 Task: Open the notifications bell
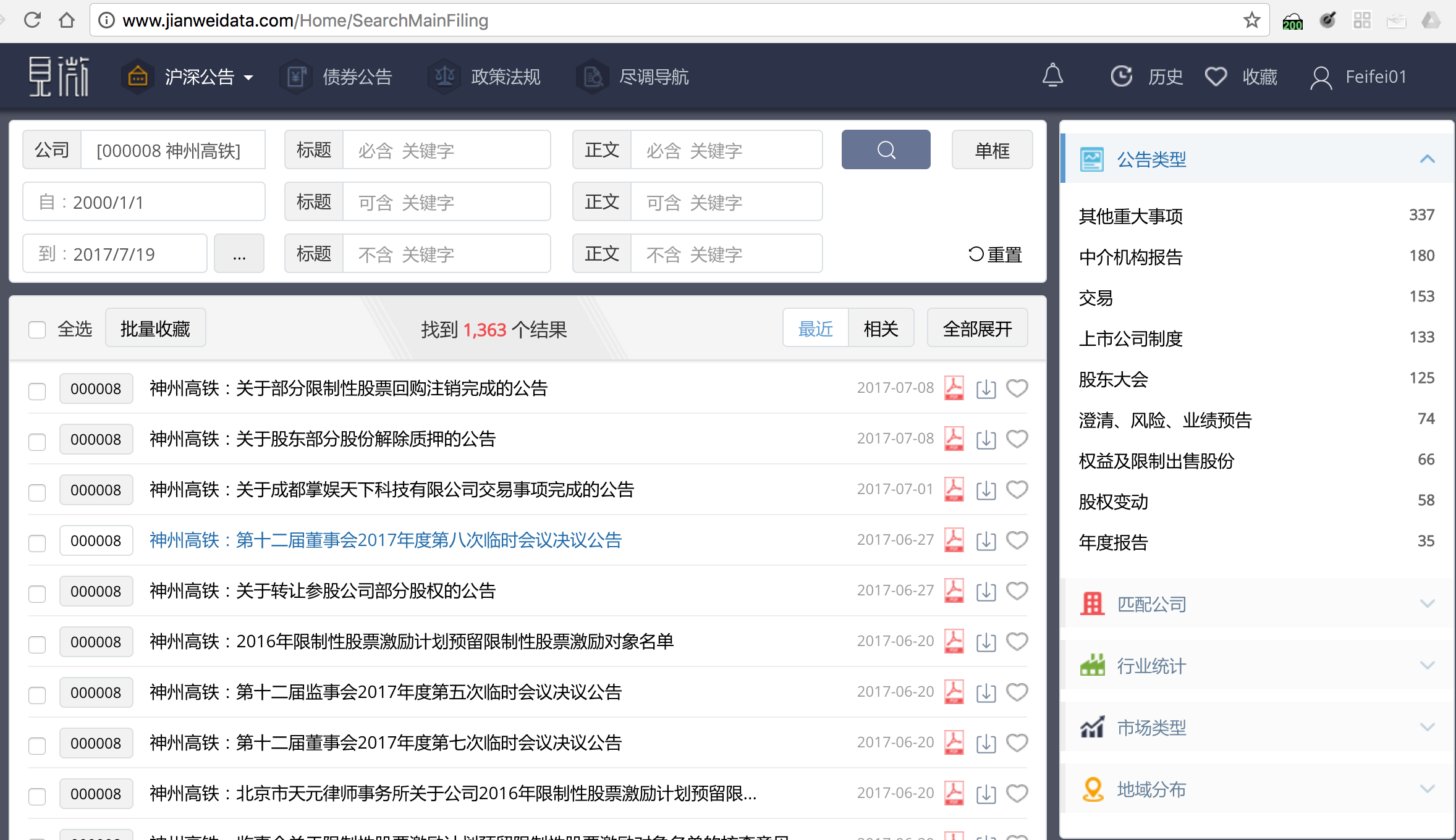1052,76
